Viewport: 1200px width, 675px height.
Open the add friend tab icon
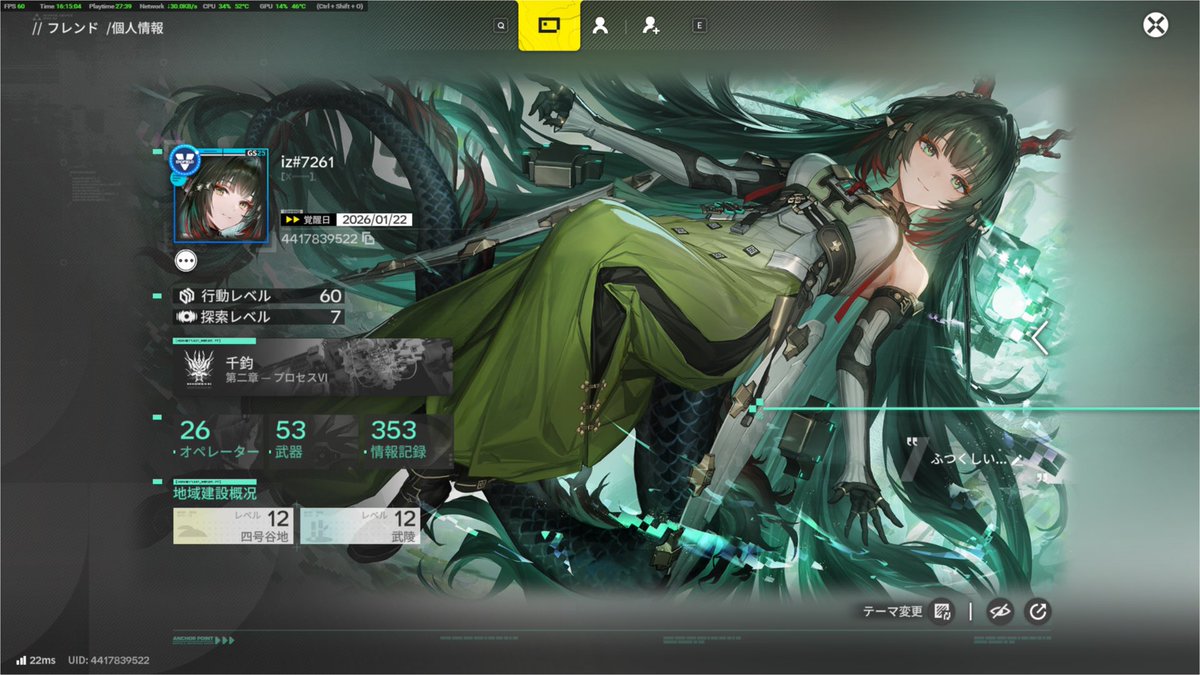(651, 27)
